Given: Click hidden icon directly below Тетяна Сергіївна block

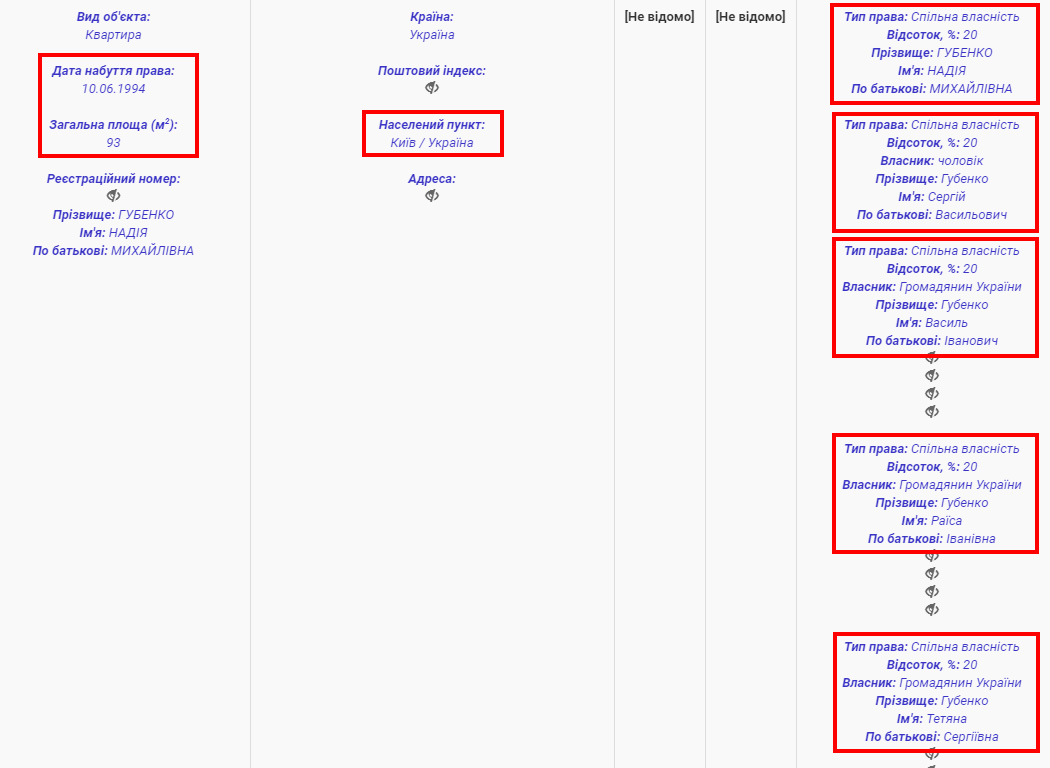Looking at the screenshot, I should (932, 754).
